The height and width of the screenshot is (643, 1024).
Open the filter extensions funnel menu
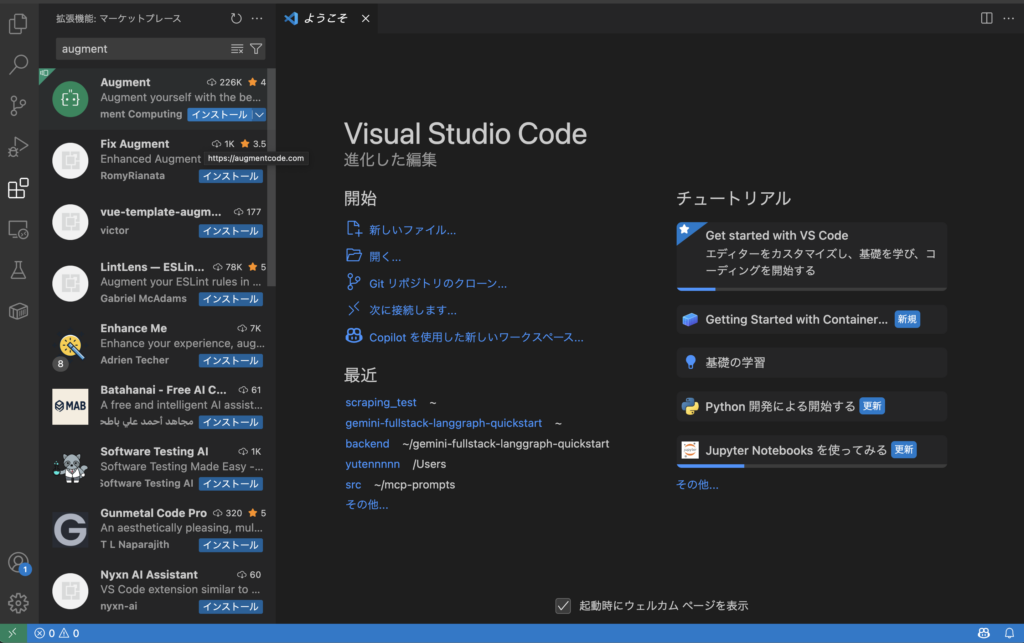pos(257,48)
